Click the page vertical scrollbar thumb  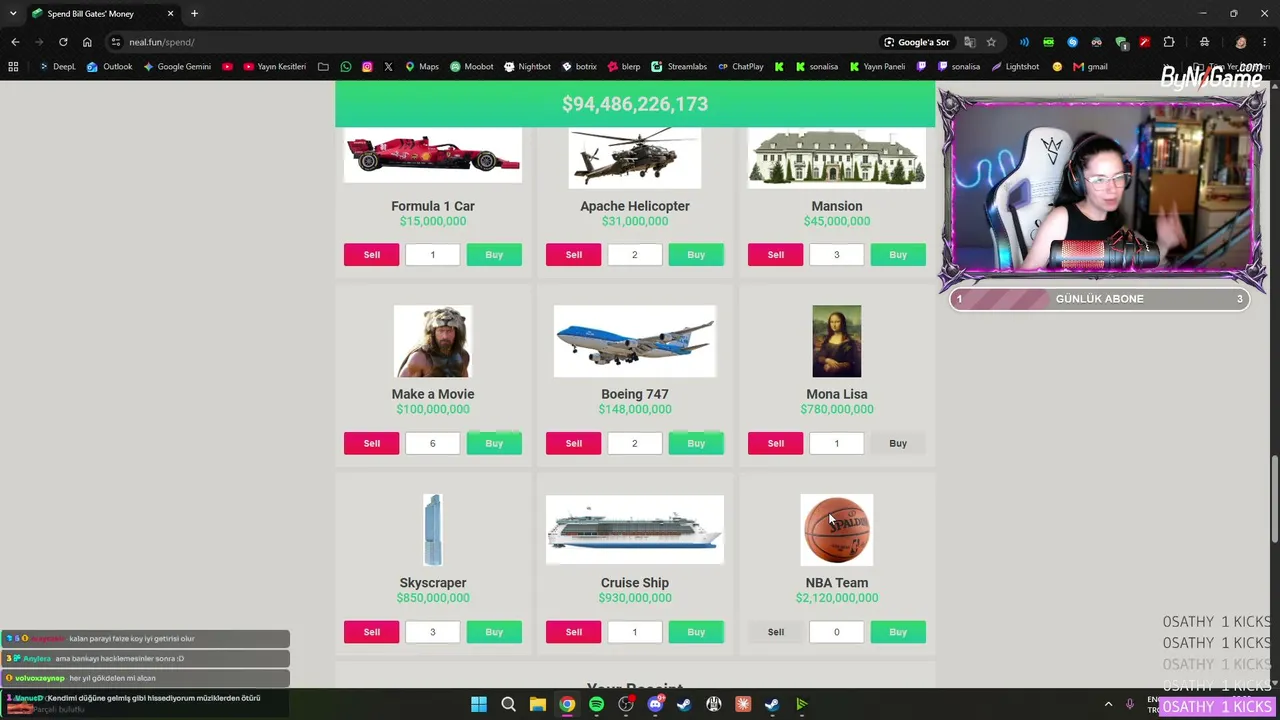point(1274,500)
